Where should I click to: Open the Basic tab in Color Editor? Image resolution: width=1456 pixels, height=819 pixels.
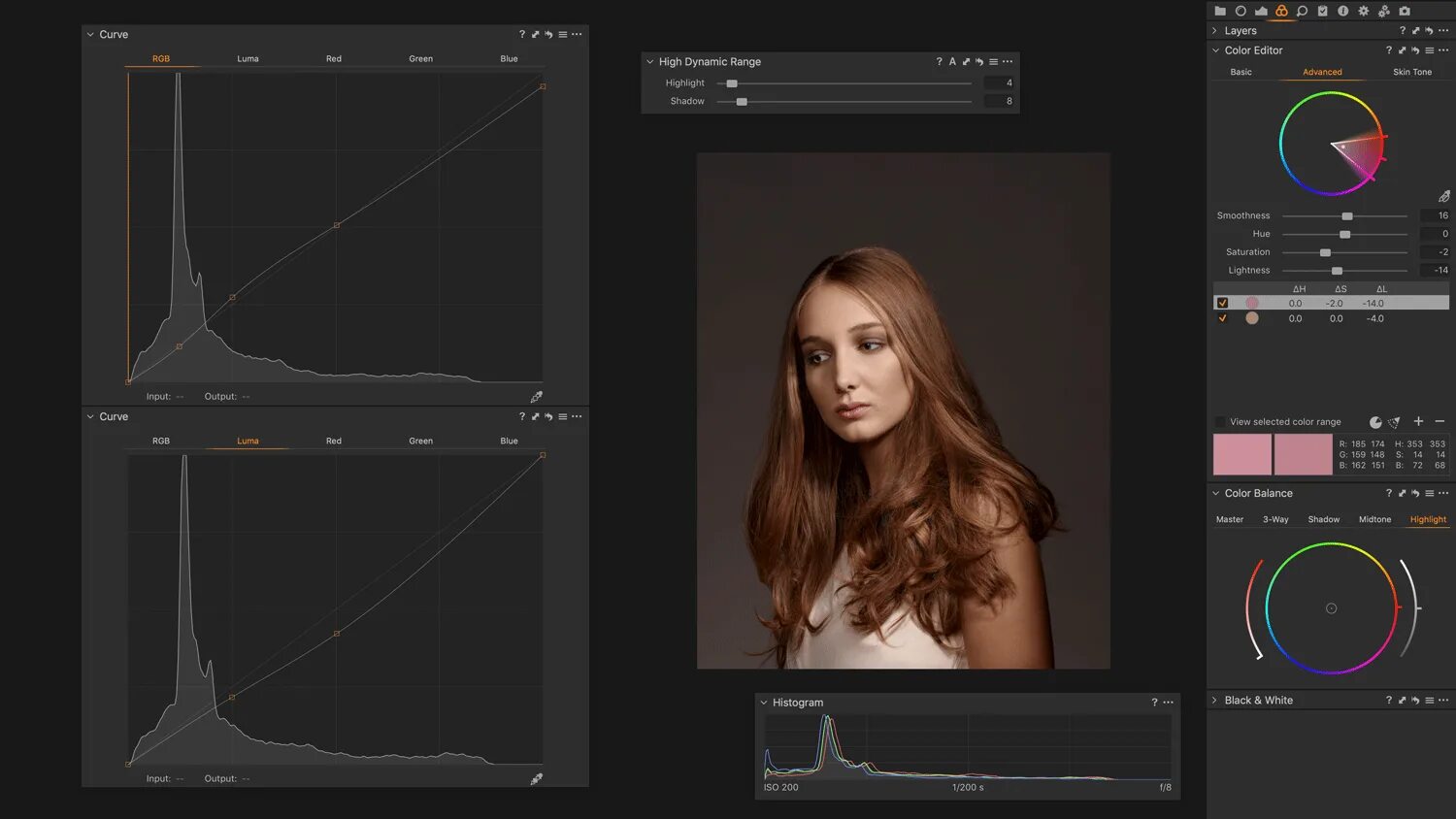click(x=1241, y=72)
